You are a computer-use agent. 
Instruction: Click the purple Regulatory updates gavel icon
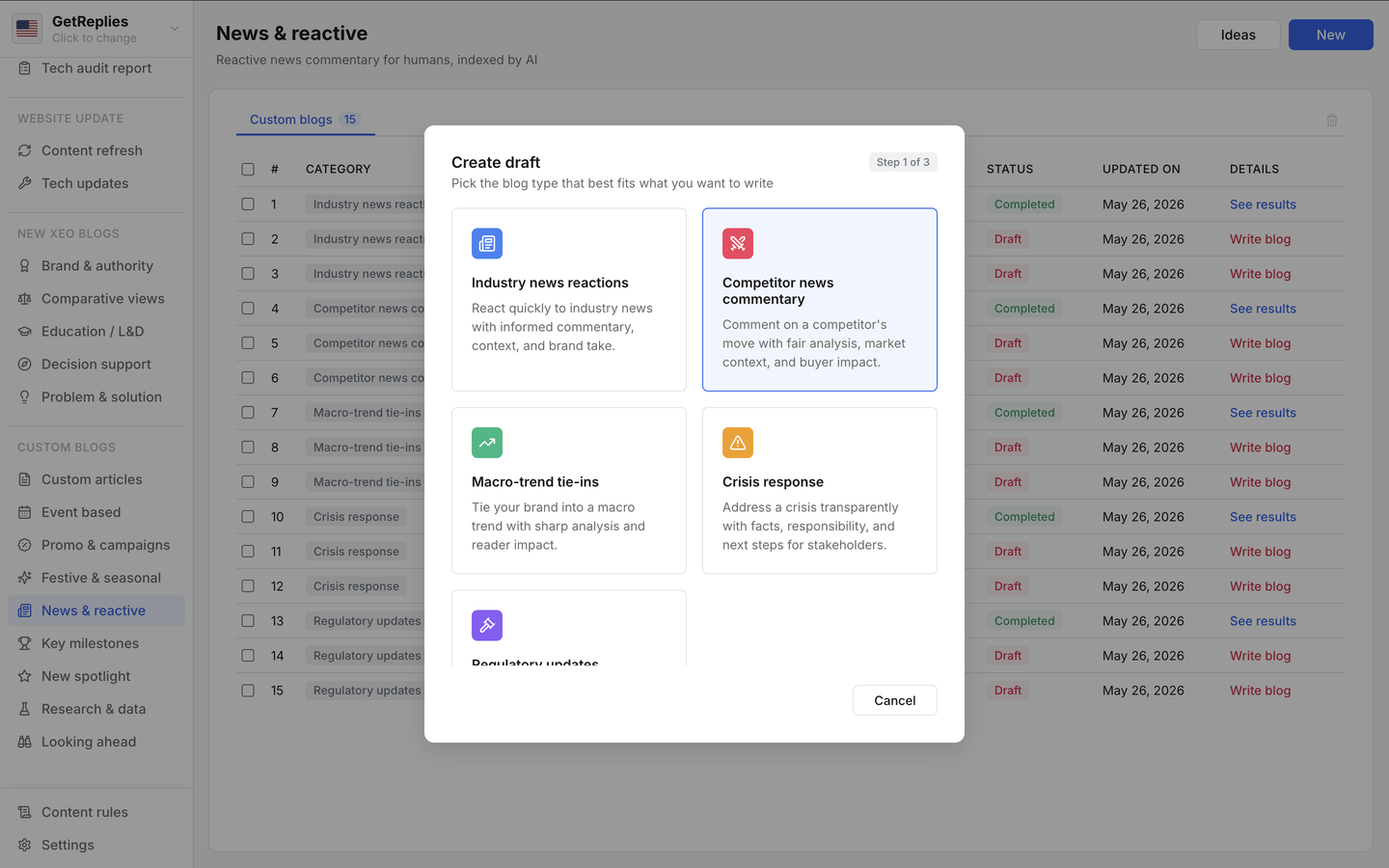tap(487, 625)
